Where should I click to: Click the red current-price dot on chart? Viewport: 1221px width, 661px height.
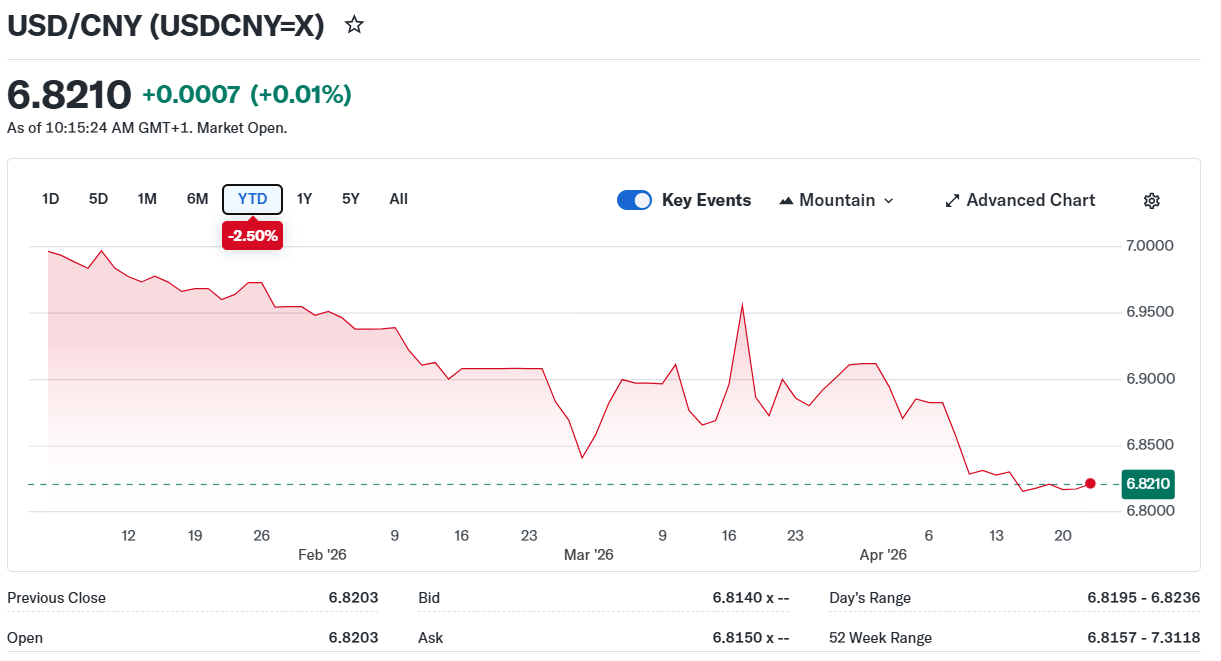(x=1090, y=484)
